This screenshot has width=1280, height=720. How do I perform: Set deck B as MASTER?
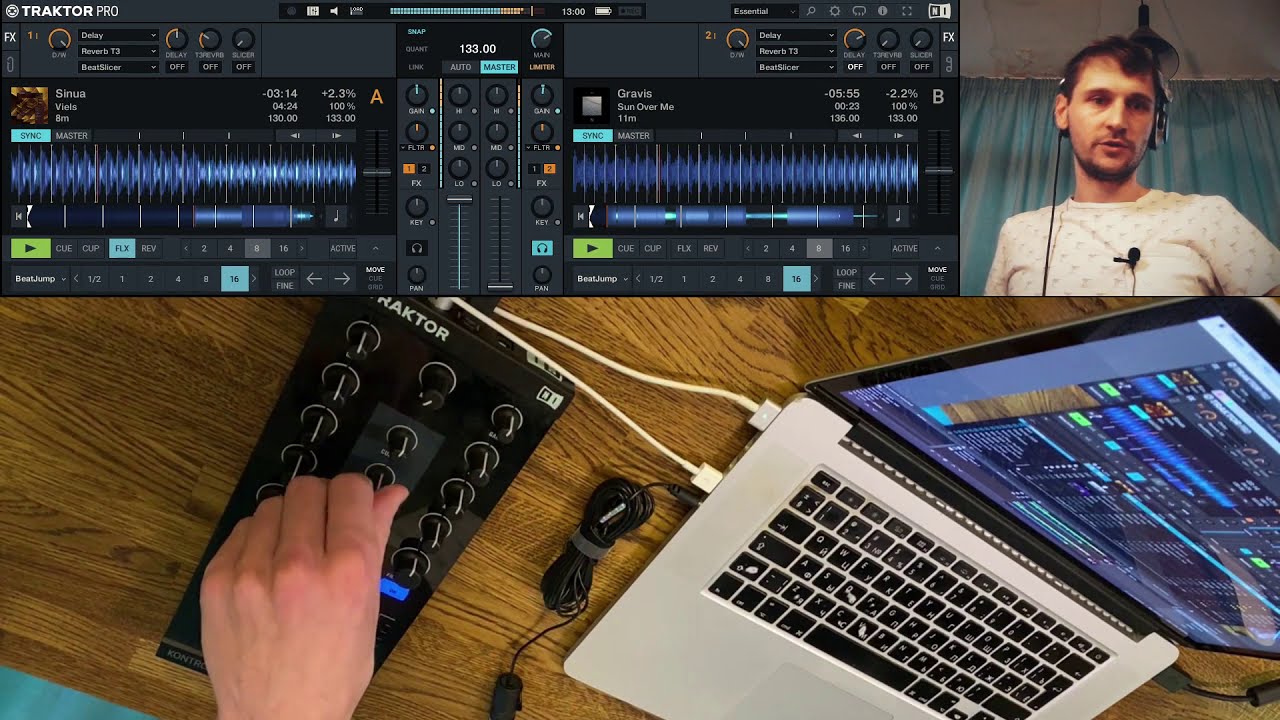pyautogui.click(x=633, y=135)
